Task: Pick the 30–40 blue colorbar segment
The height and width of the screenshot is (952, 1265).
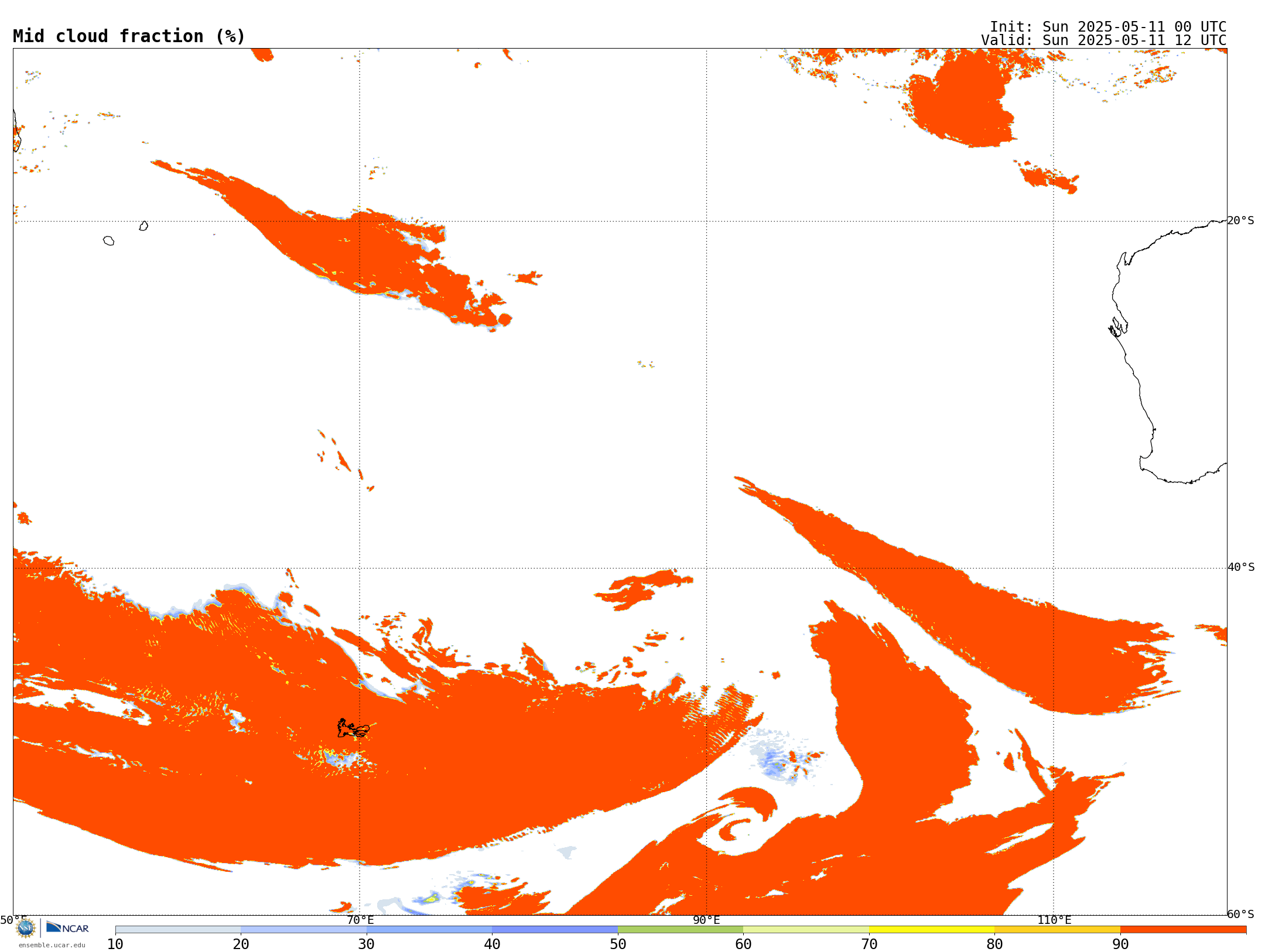Action: tap(429, 930)
